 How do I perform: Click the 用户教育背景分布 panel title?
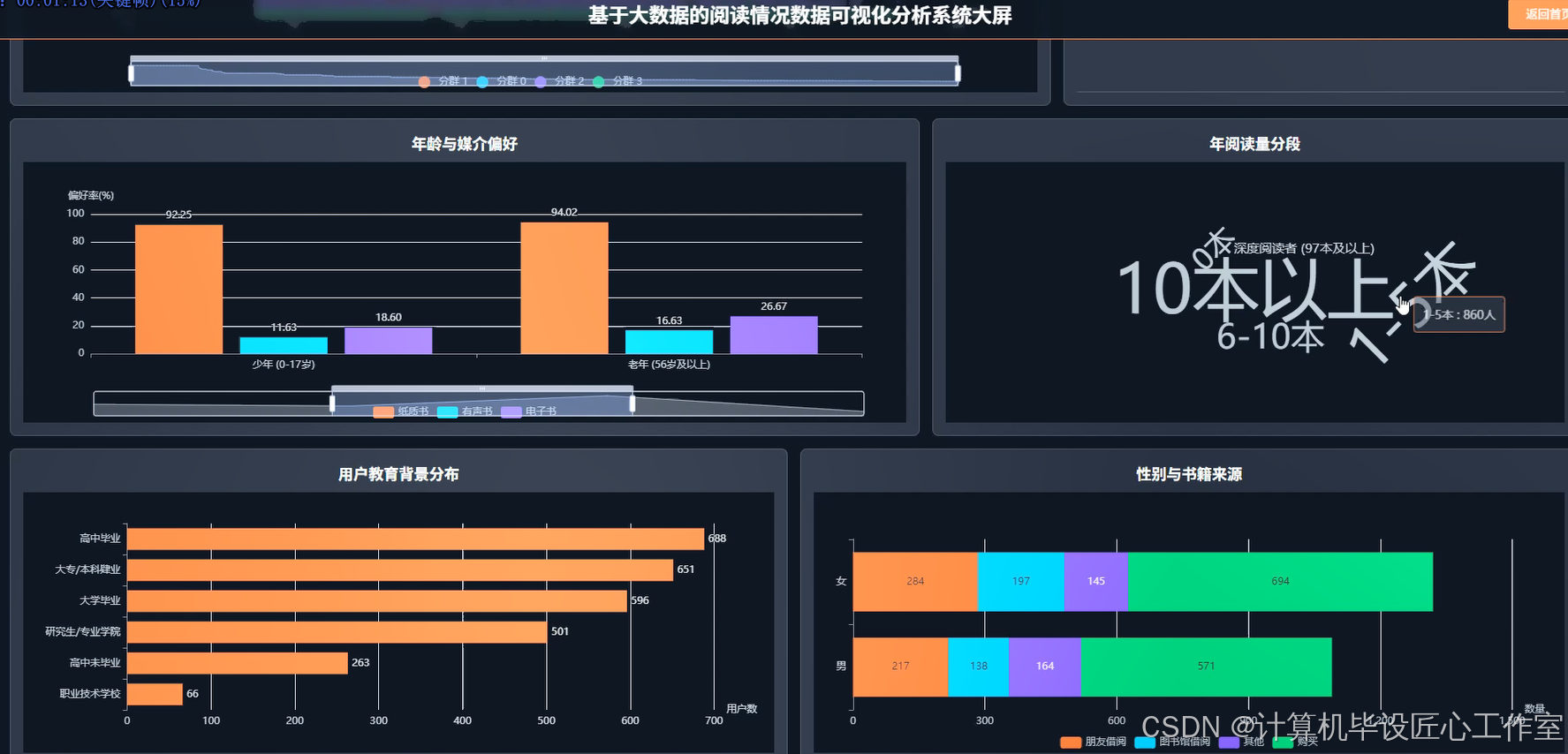(x=398, y=474)
